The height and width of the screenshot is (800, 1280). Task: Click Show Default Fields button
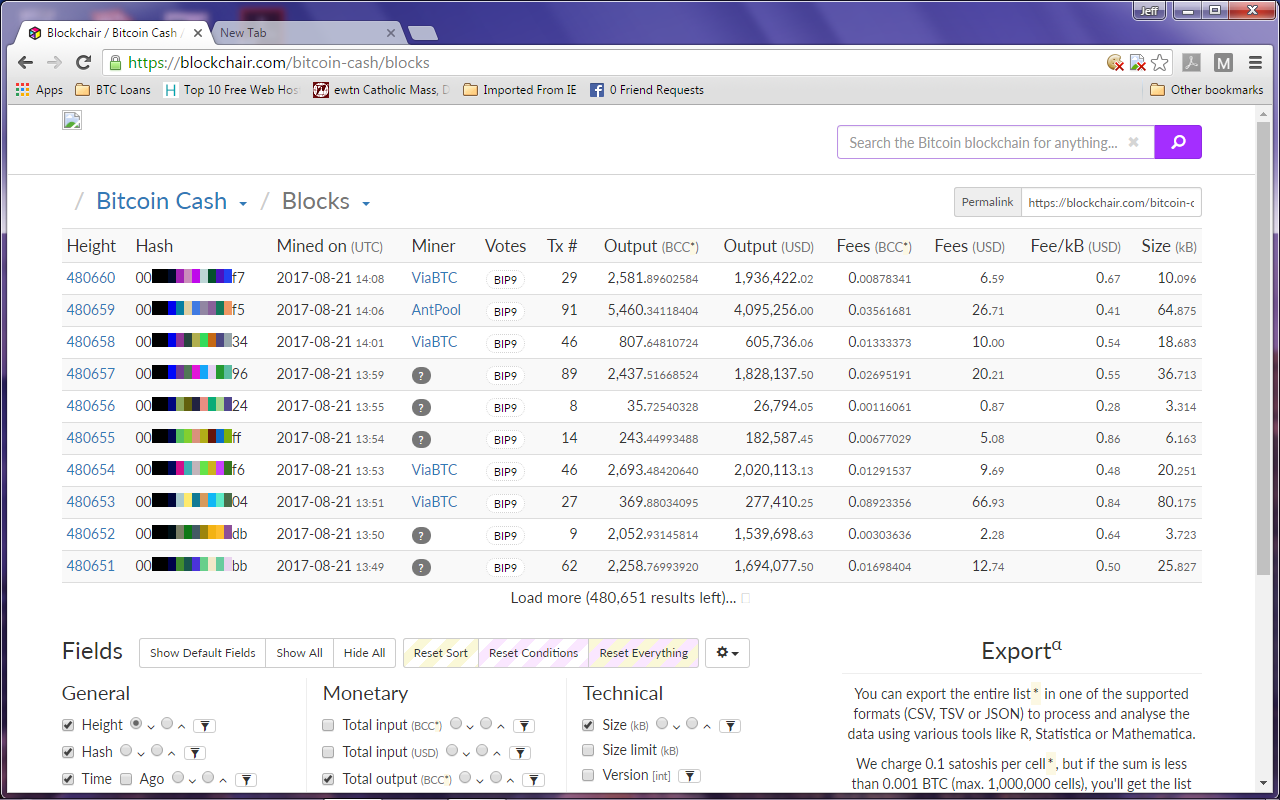coord(203,653)
